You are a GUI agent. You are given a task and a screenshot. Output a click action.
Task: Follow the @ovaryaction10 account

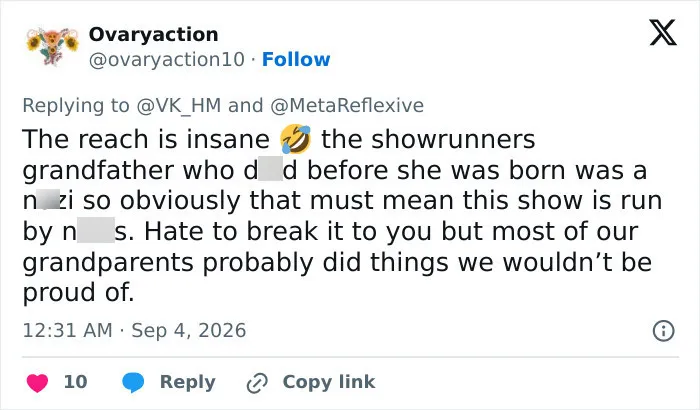click(296, 59)
